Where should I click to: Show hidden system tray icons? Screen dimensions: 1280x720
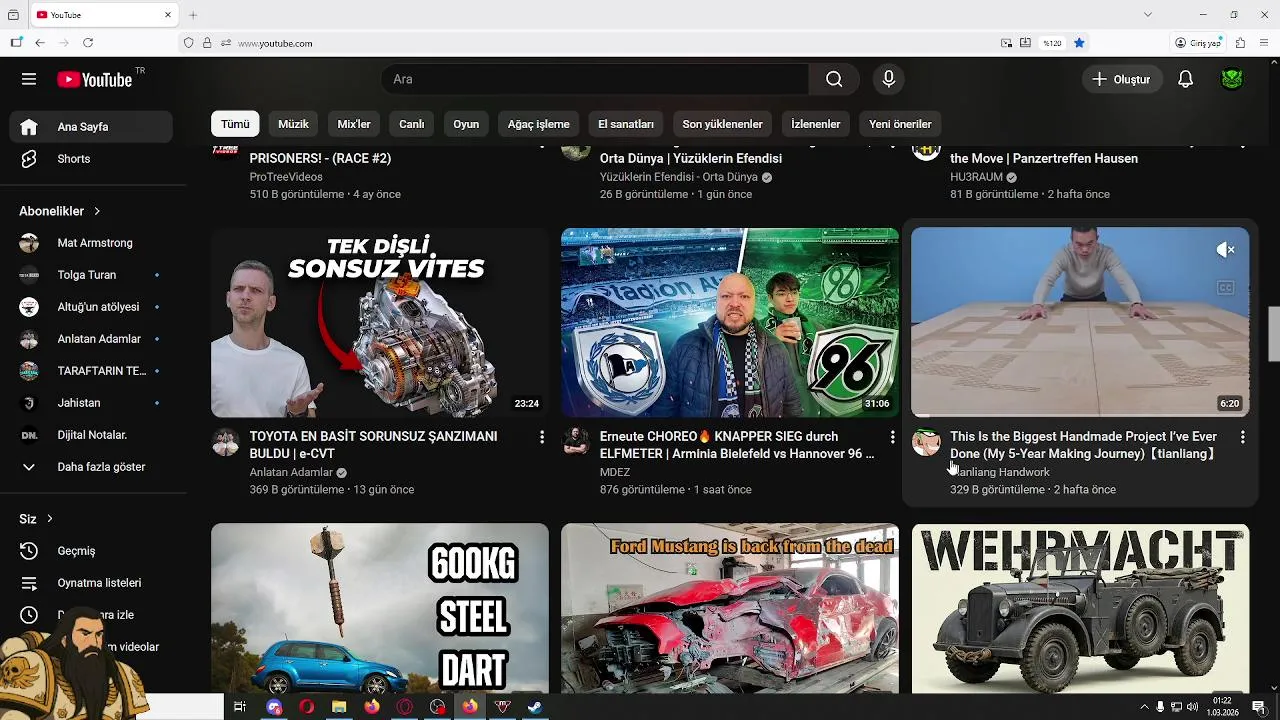[1144, 707]
